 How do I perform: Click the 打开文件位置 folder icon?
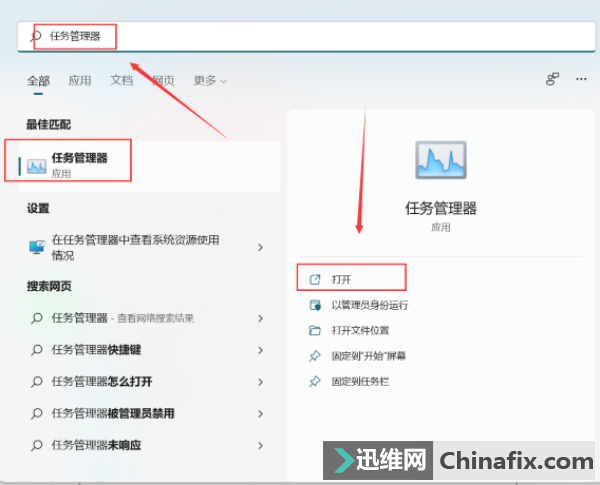315,330
